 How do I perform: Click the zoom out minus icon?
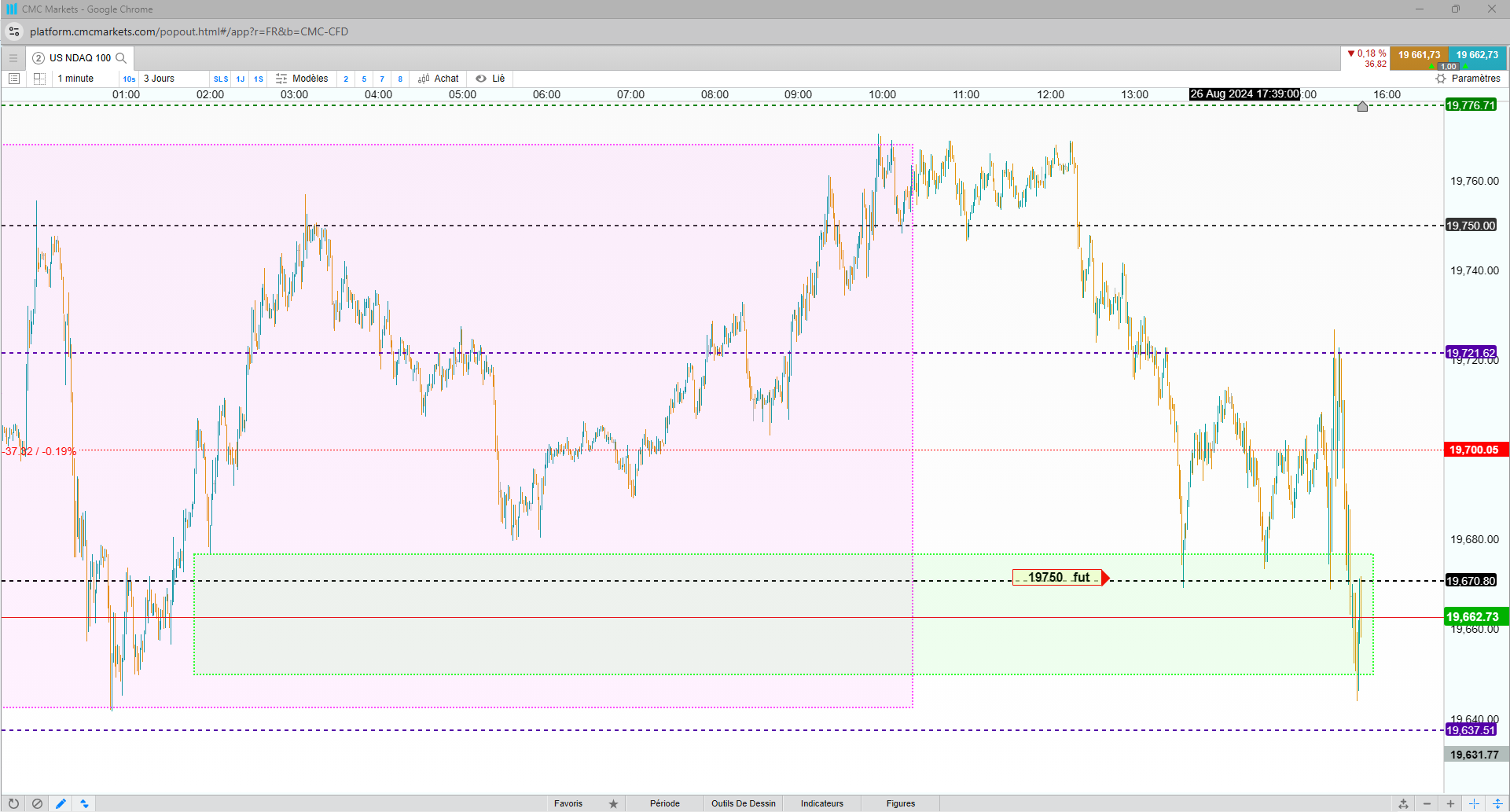(1427, 803)
